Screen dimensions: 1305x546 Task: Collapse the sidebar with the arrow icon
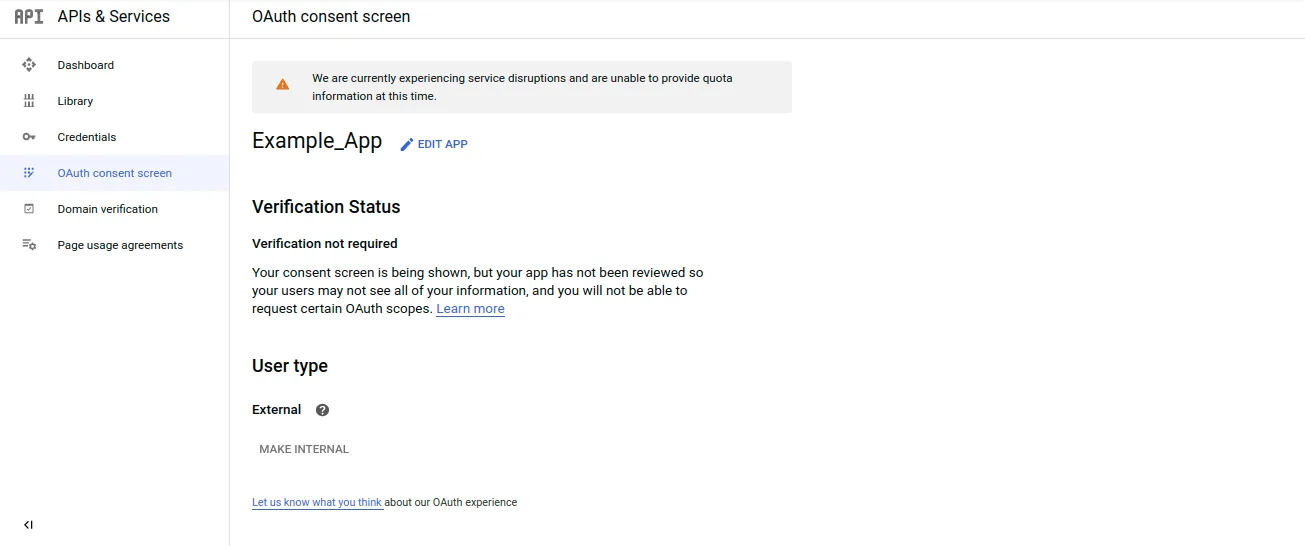[28, 525]
